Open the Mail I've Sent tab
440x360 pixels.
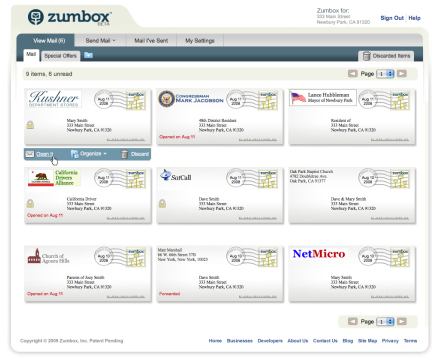pos(151,41)
